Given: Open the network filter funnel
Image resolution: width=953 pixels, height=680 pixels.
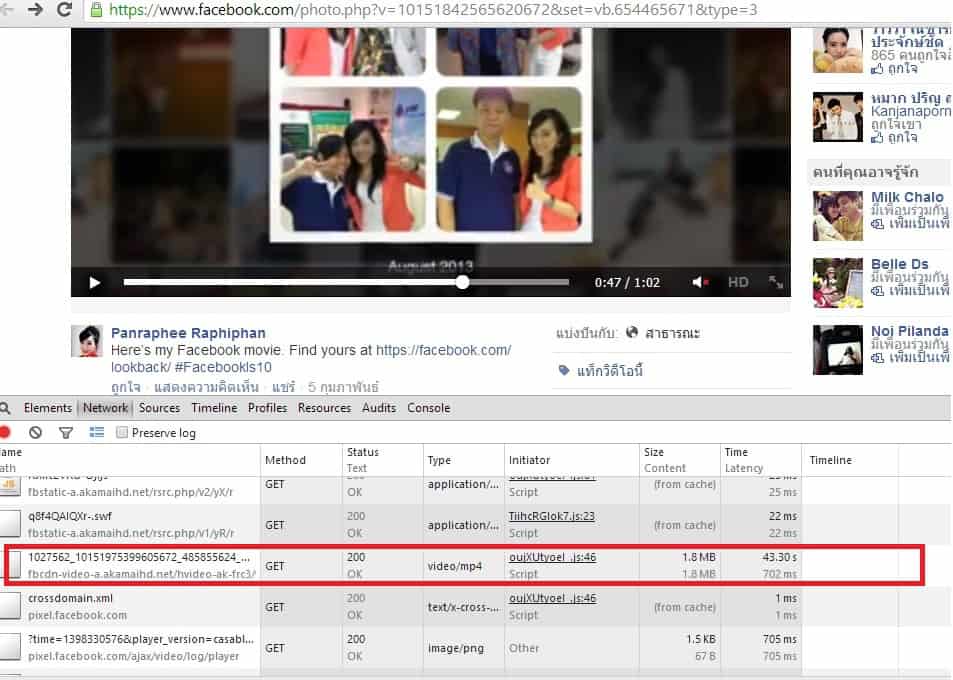Looking at the screenshot, I should [66, 433].
